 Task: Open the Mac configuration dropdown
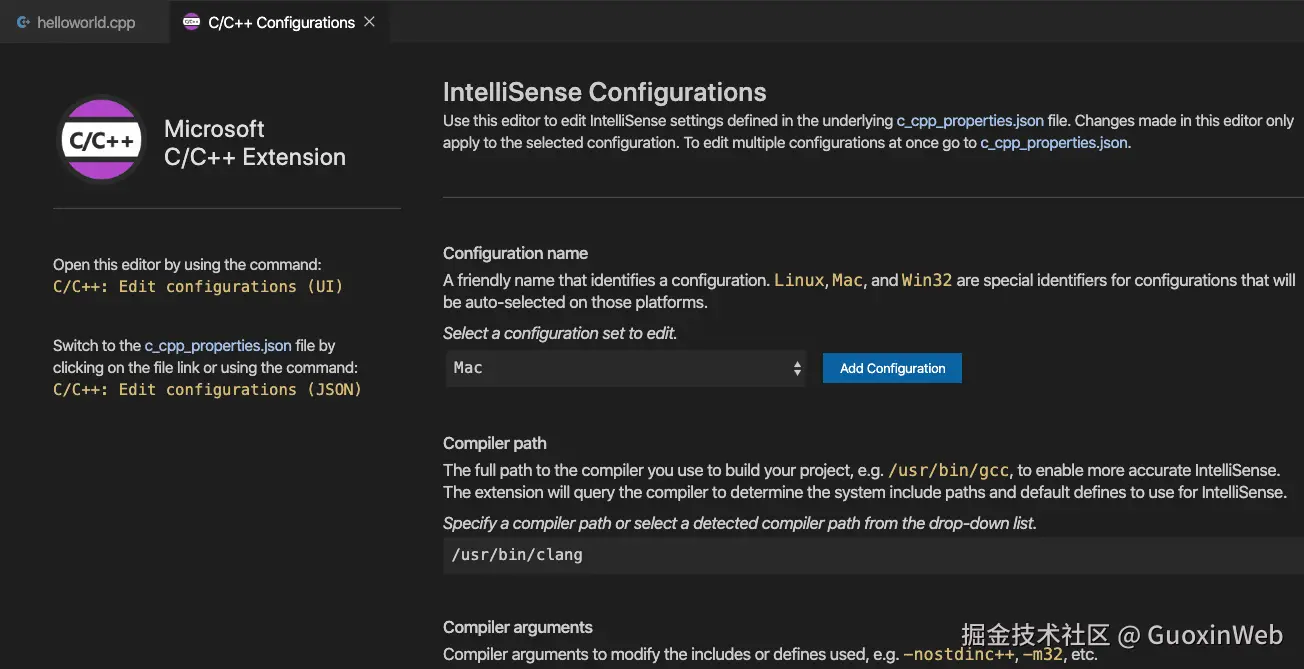pos(625,368)
